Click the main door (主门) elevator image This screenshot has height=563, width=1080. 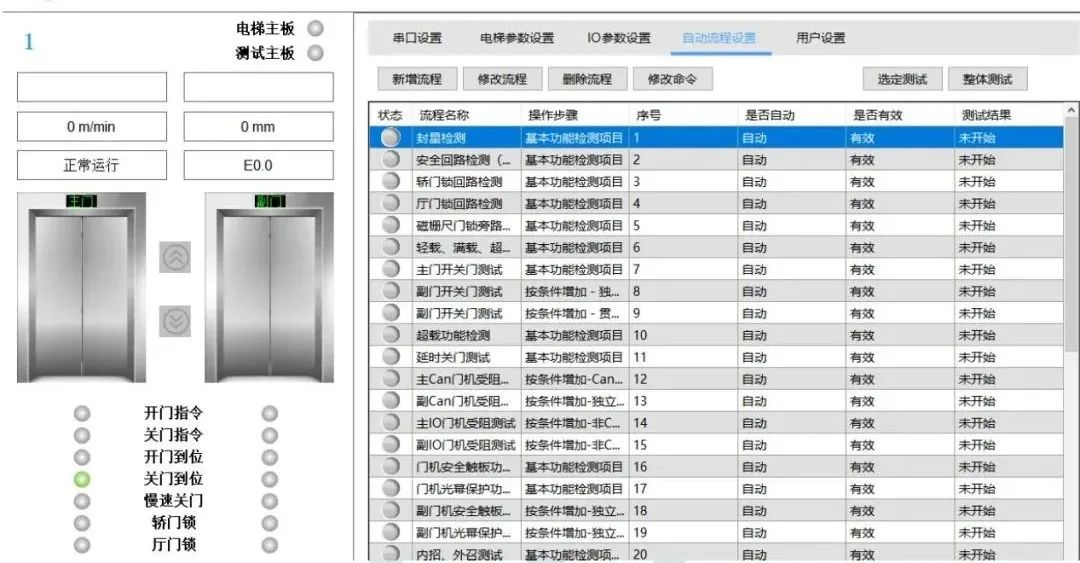click(x=82, y=288)
